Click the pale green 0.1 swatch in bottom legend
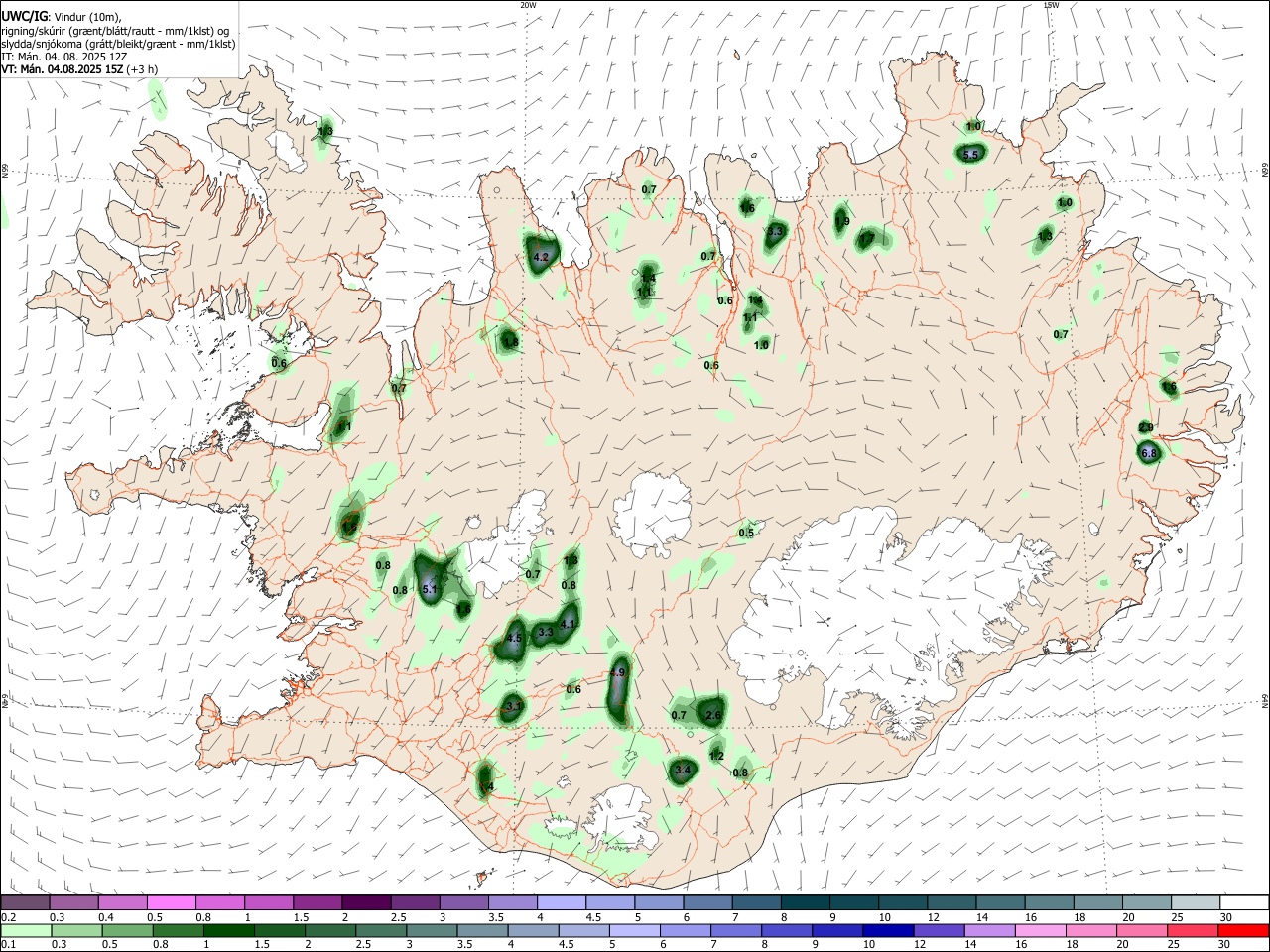Image resolution: width=1270 pixels, height=952 pixels. pos(25,930)
